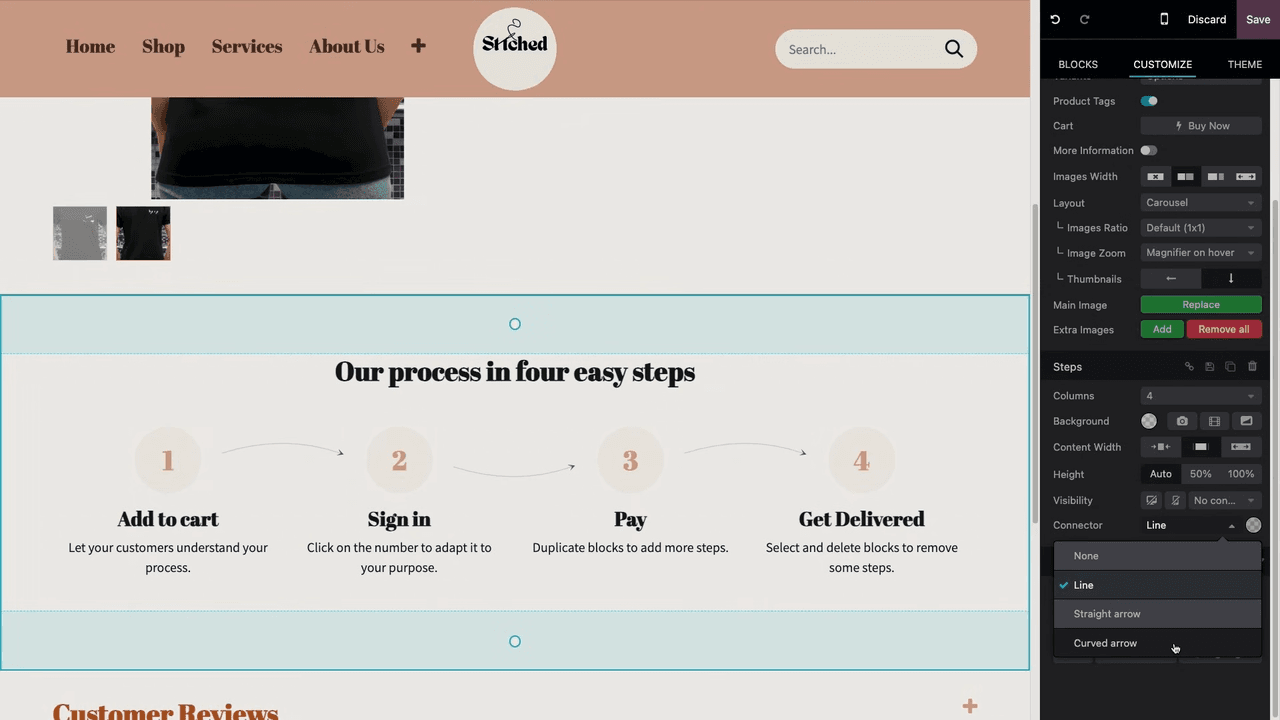
Task: Duplicate the Steps block using copy icon
Action: [1231, 367]
